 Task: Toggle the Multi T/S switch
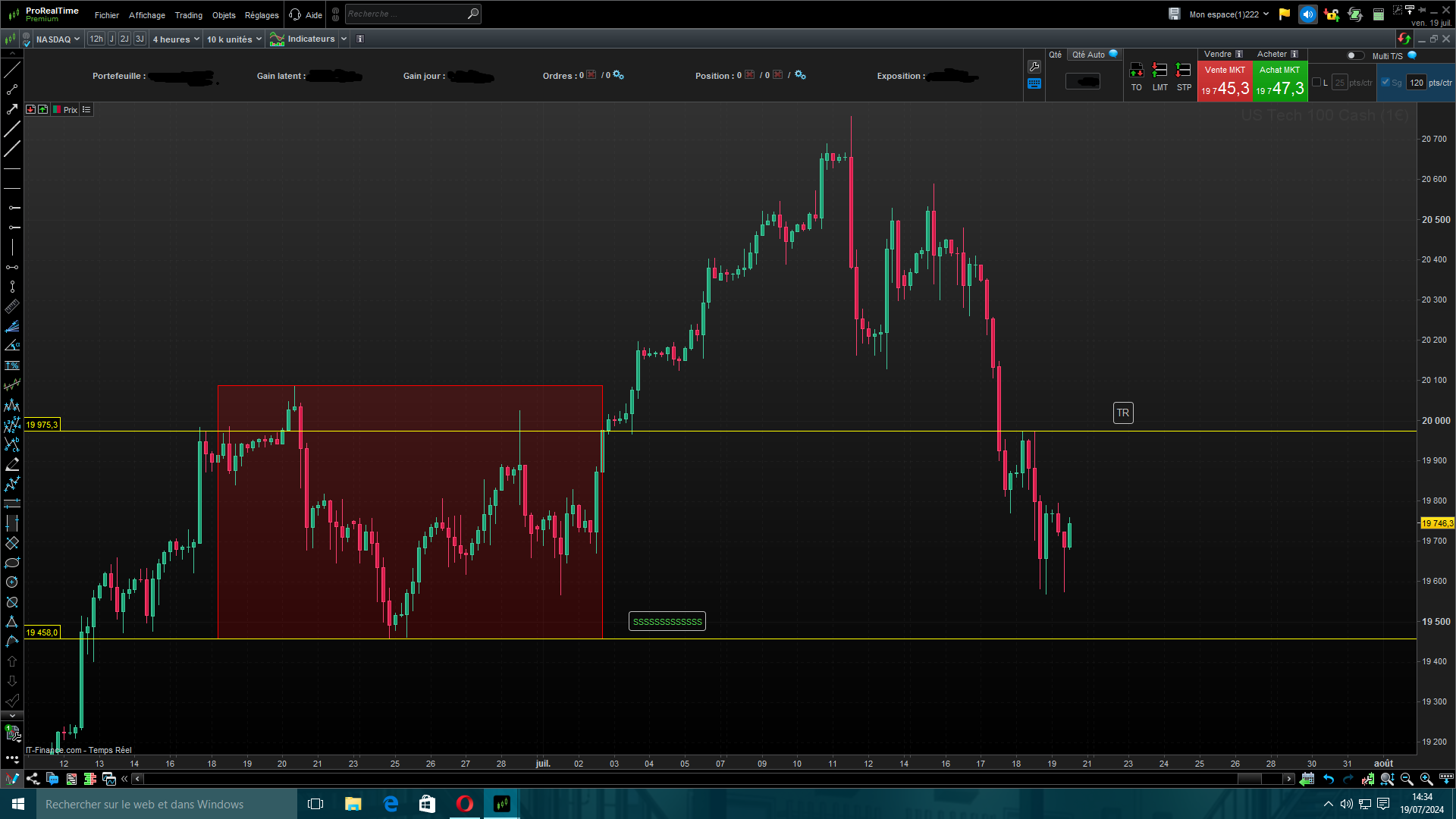[x=1354, y=55]
